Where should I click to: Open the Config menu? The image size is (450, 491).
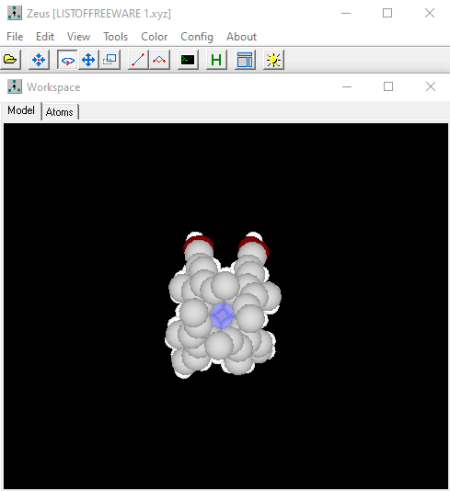(x=197, y=37)
